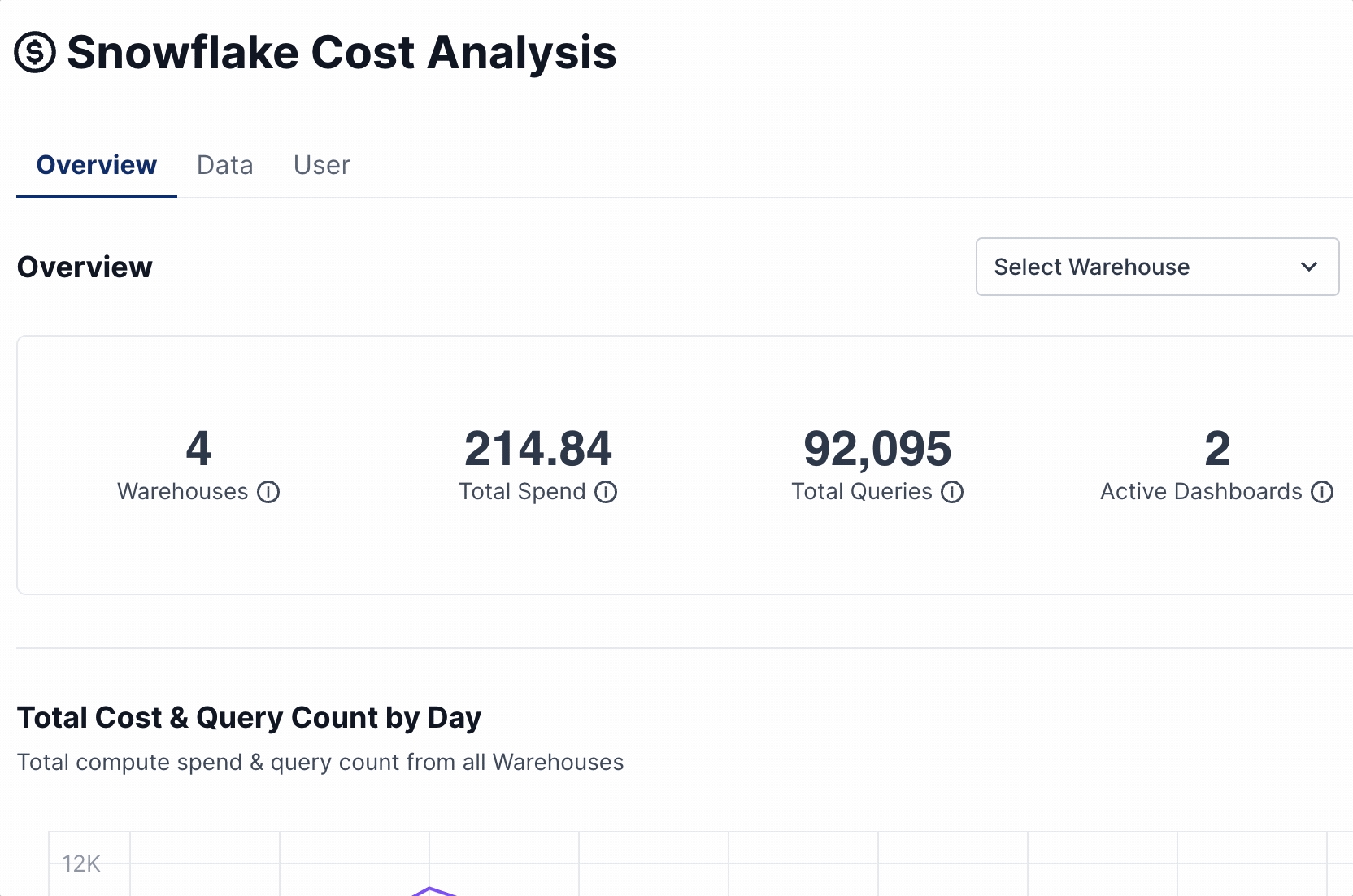Click the warehouse count value 4
Screen dimensions: 1353x896
(x=198, y=449)
